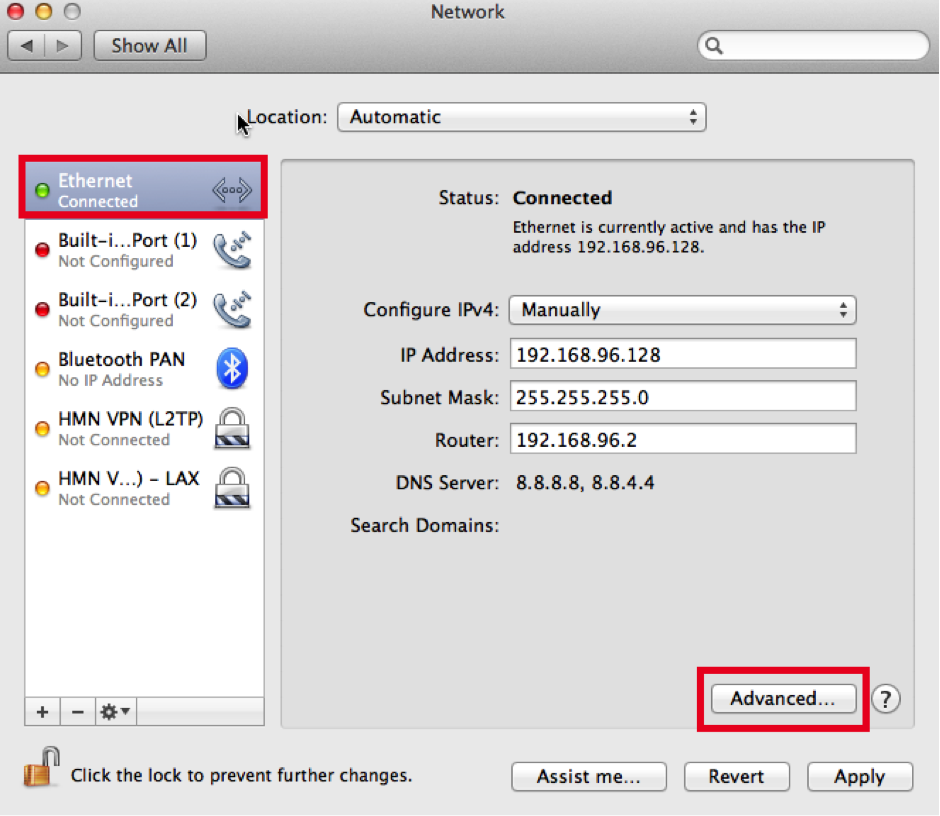Select Built-i...Port (2) service
Viewport: 940px width, 816px height.
(144, 309)
